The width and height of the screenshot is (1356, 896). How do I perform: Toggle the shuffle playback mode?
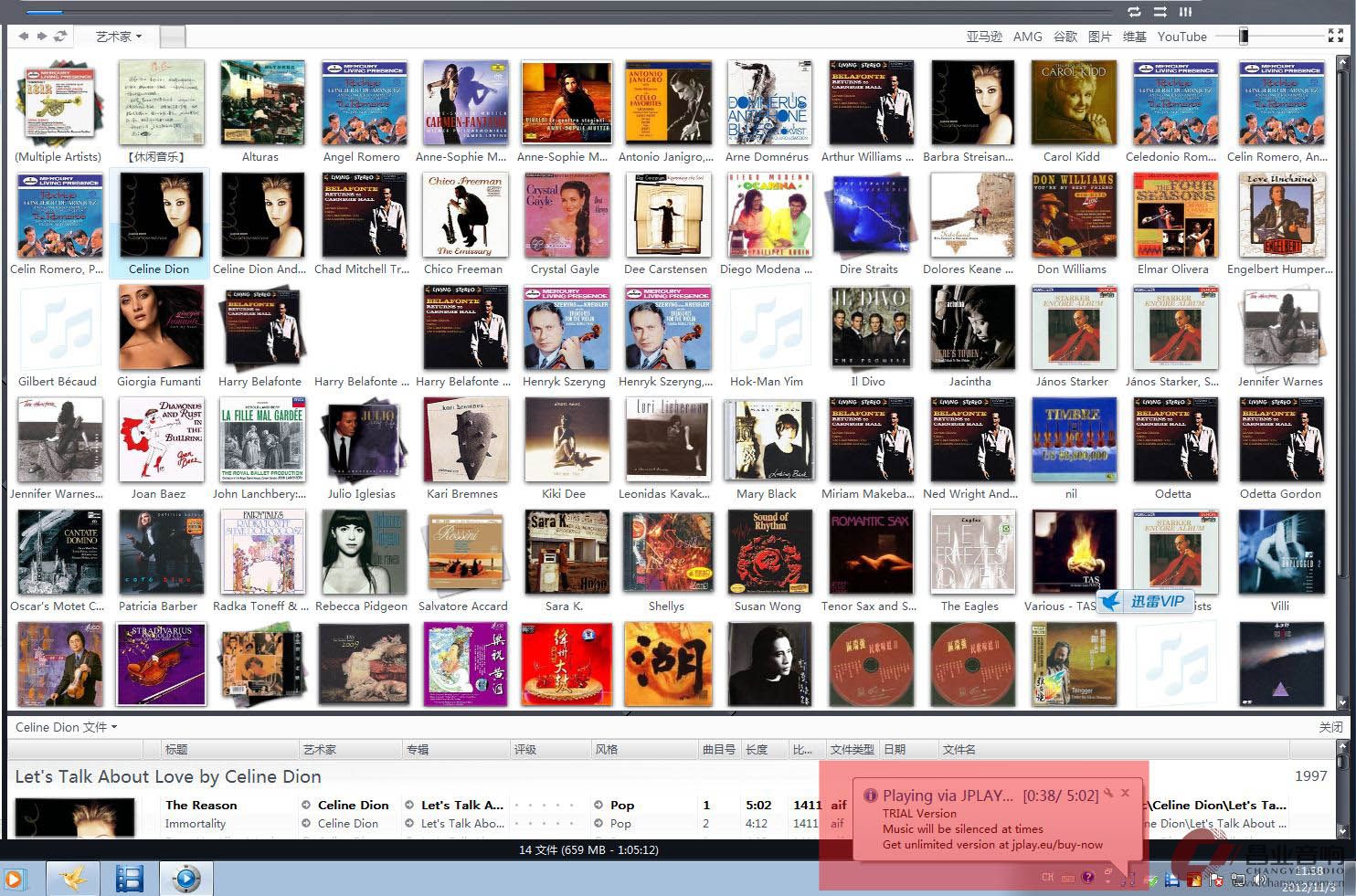[1160, 12]
